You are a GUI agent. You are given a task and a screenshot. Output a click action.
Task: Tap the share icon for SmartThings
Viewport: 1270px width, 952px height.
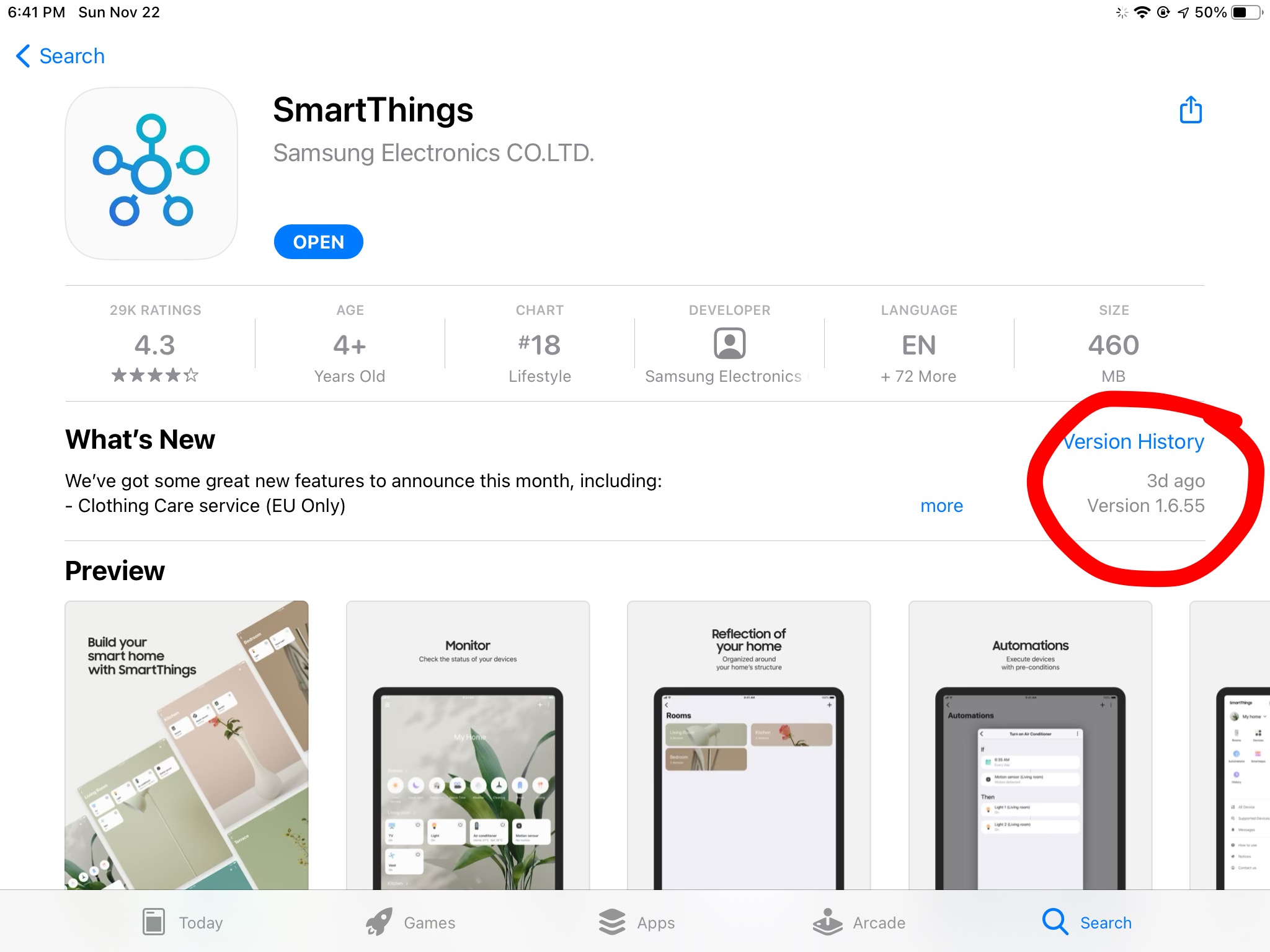pyautogui.click(x=1190, y=110)
